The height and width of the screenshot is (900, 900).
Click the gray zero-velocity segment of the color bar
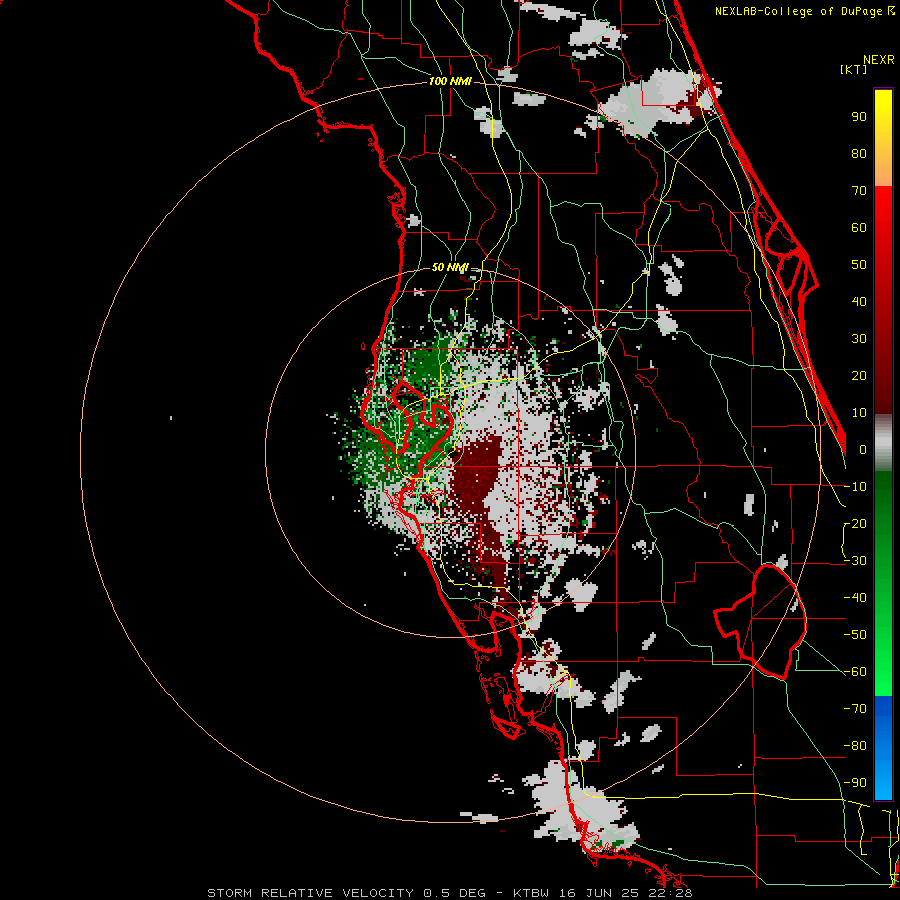[883, 443]
